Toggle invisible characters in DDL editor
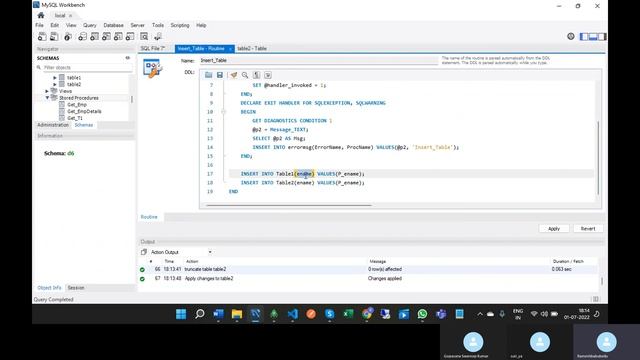The height and width of the screenshot is (360, 640). (256, 75)
